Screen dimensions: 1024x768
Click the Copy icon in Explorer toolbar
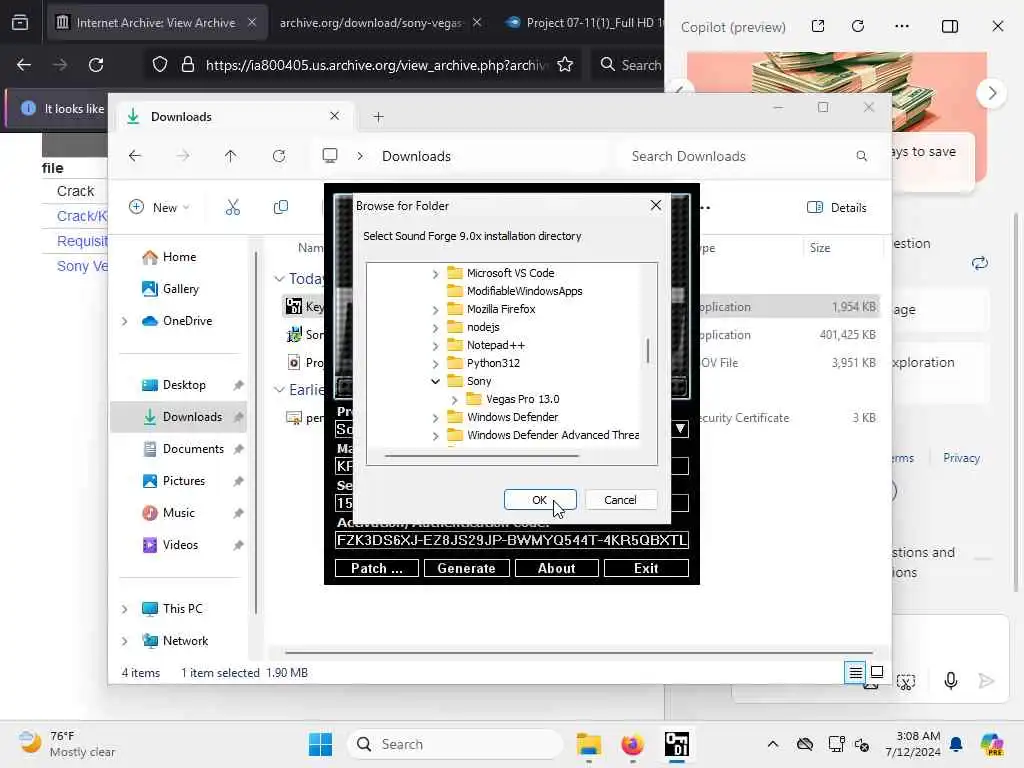[x=281, y=207]
